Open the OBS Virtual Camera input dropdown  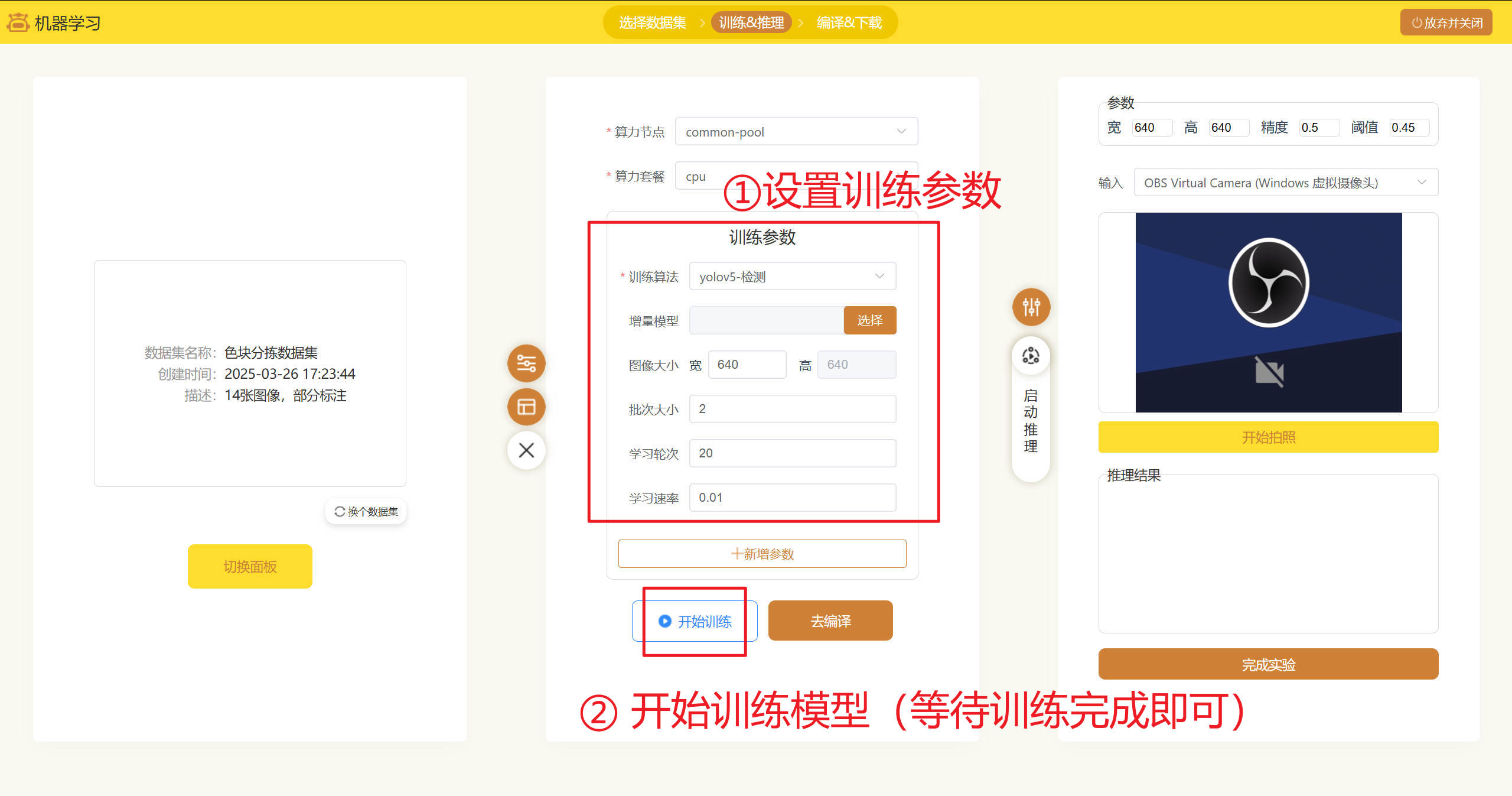pyautogui.click(x=1285, y=183)
